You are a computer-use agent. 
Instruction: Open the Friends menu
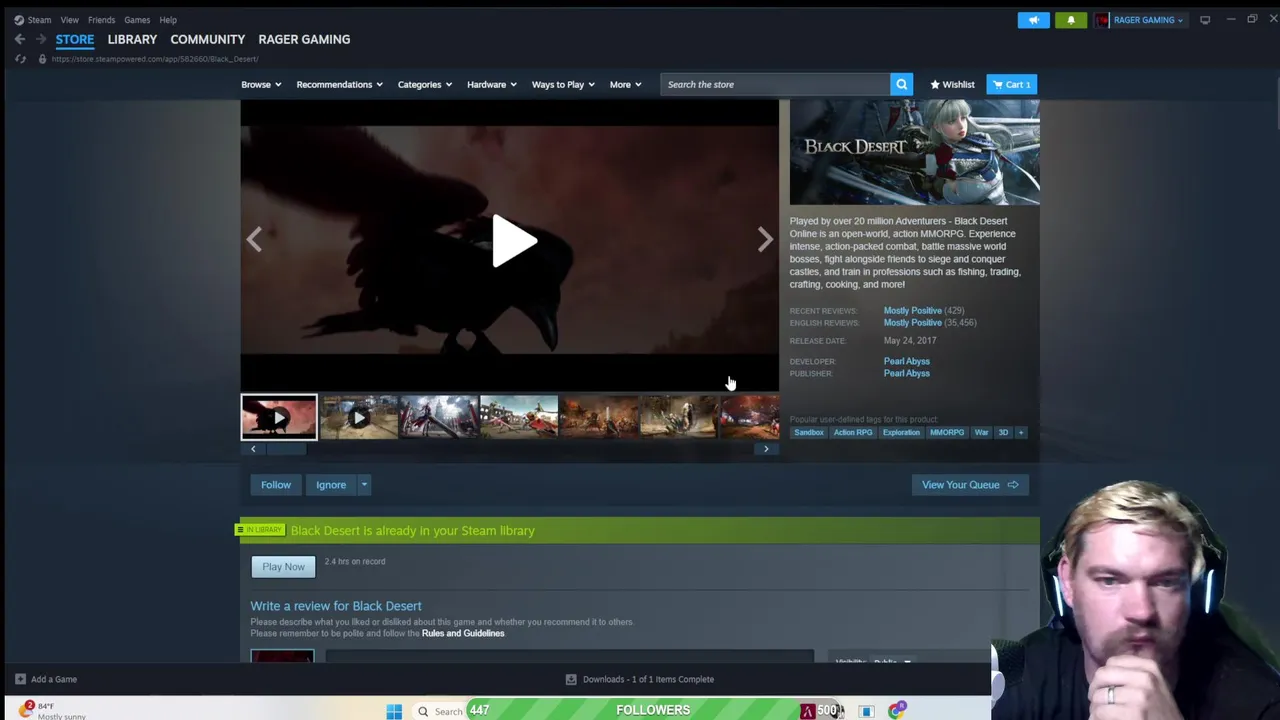pyautogui.click(x=101, y=20)
